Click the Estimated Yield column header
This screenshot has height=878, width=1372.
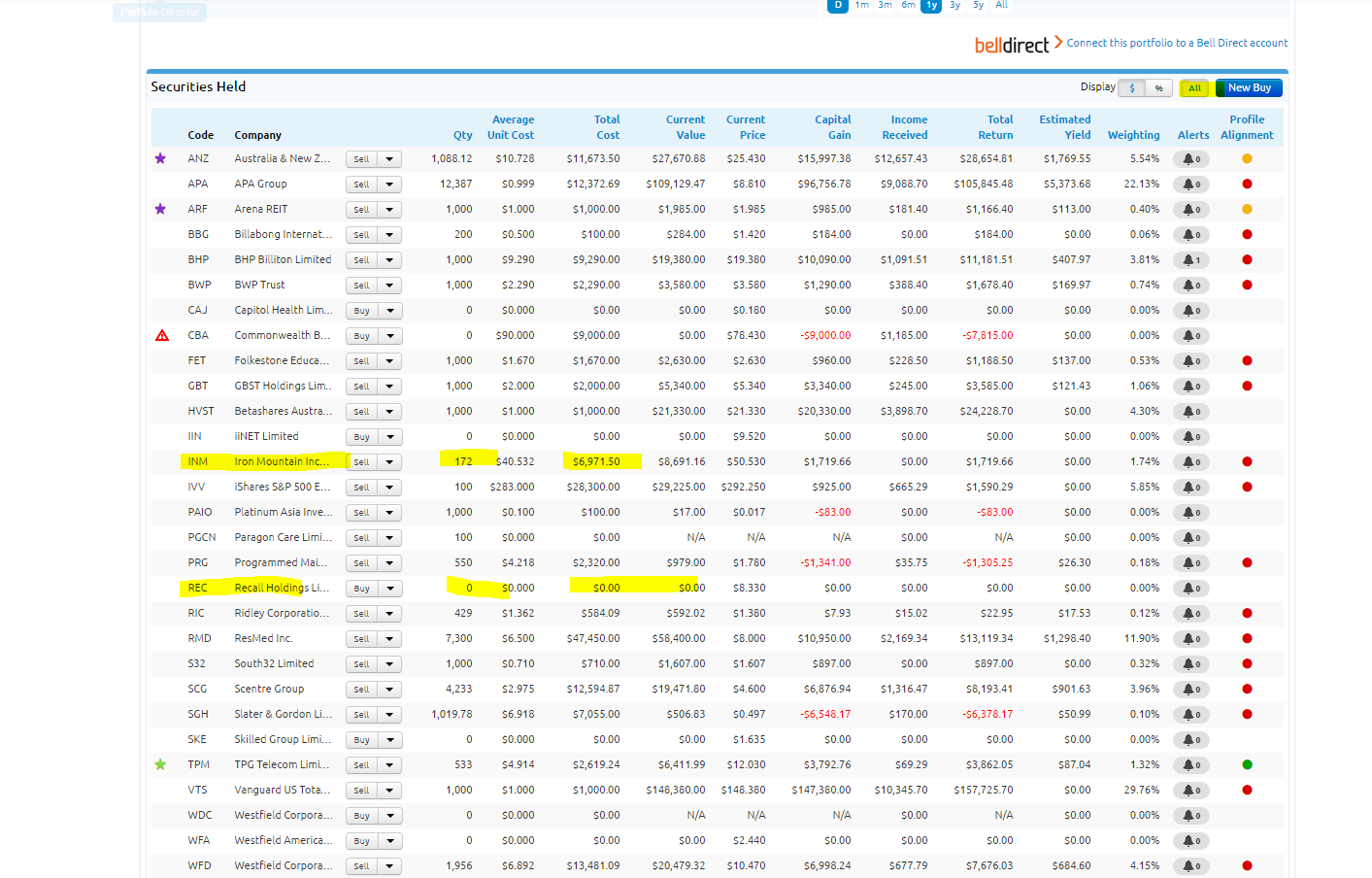click(x=1064, y=127)
